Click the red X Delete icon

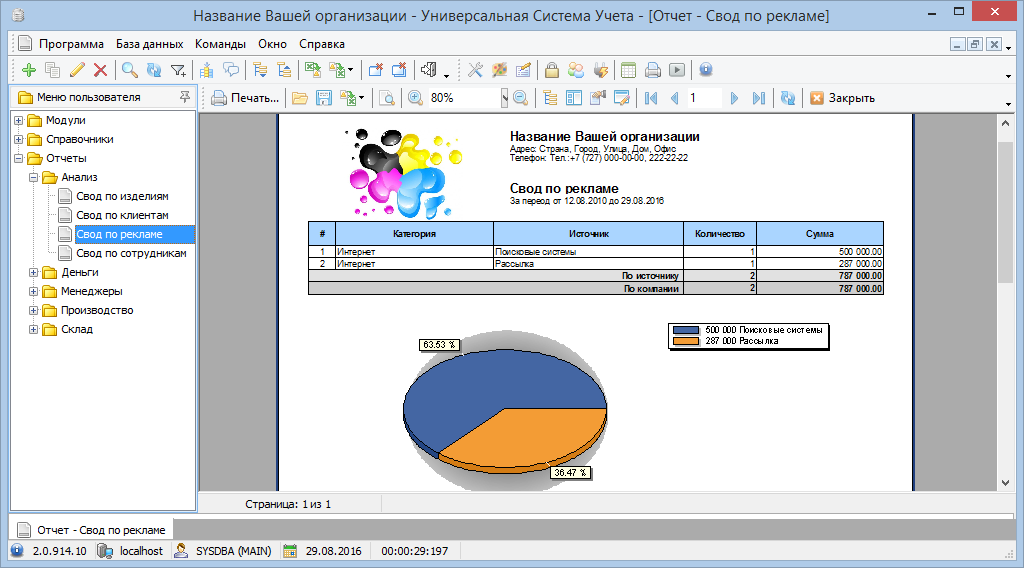tap(100, 70)
